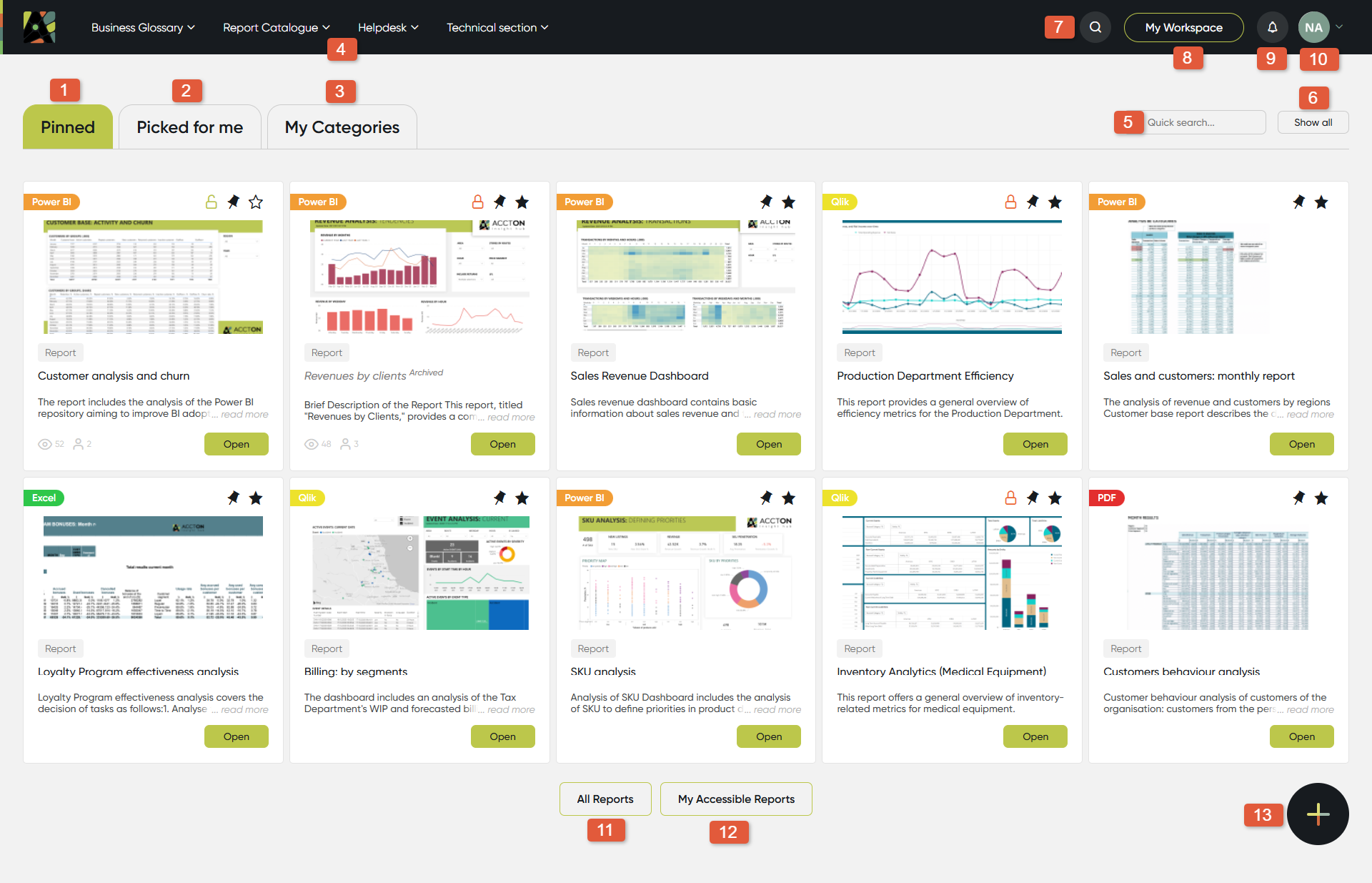
Task: Open the notifications bell icon
Action: pyautogui.click(x=1272, y=27)
